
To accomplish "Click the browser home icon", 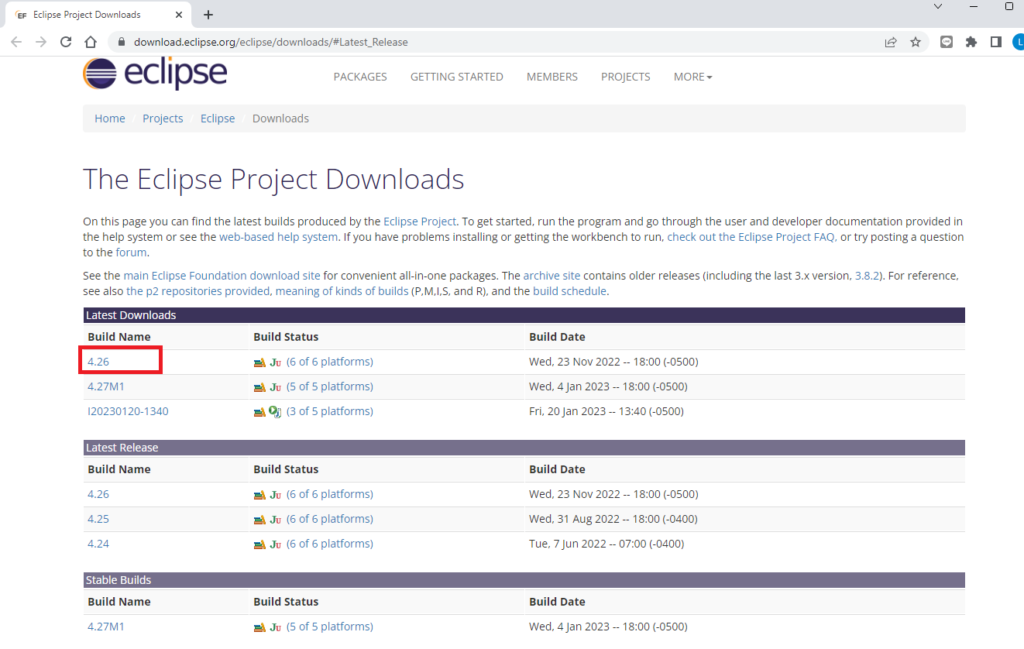I will (90, 42).
